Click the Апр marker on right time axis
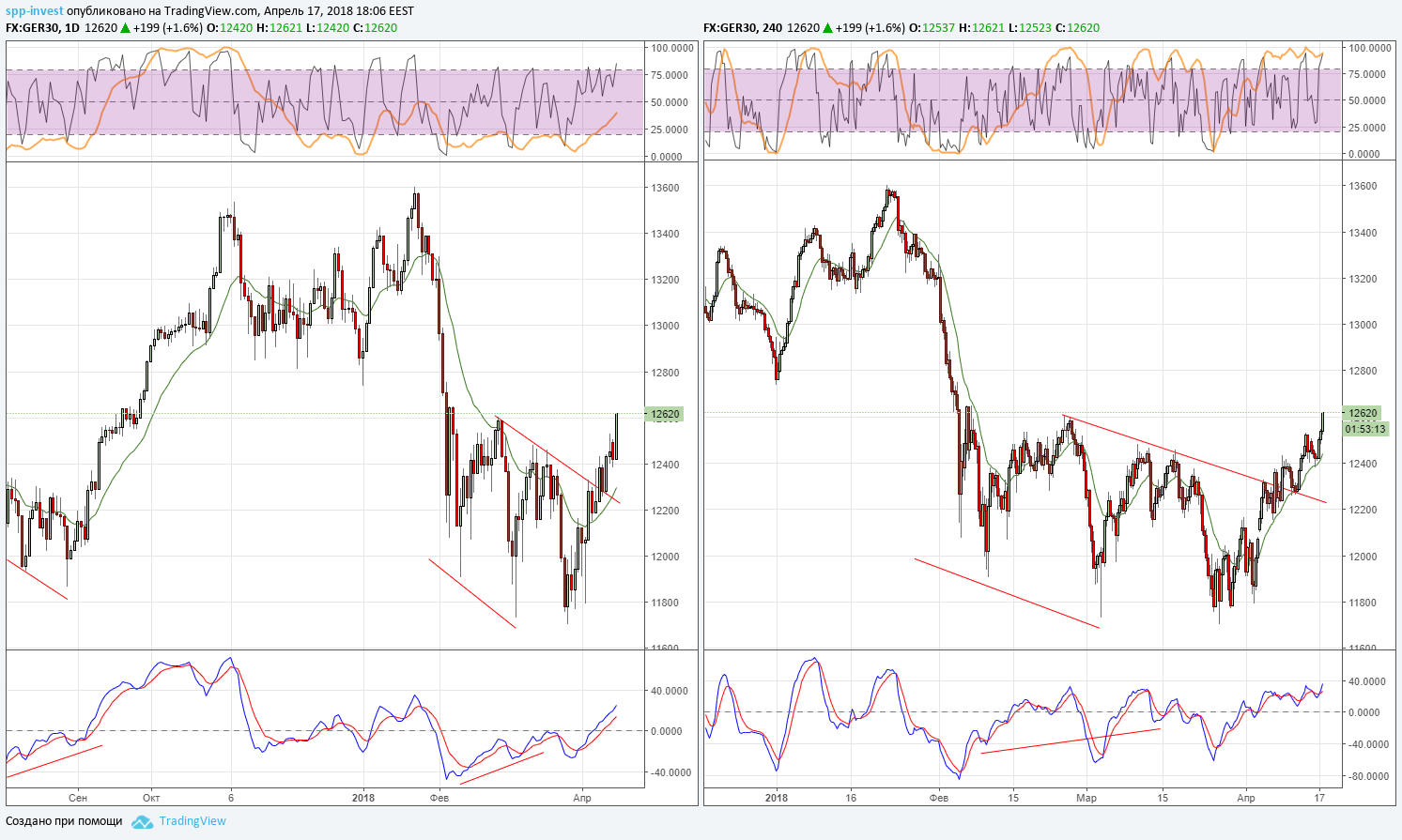Screen dimensions: 1402x840 point(1246,798)
